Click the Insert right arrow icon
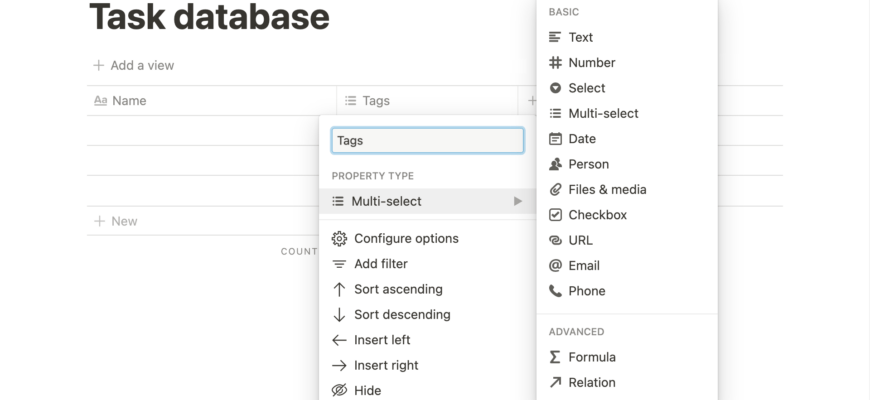870x400 pixels. point(339,366)
